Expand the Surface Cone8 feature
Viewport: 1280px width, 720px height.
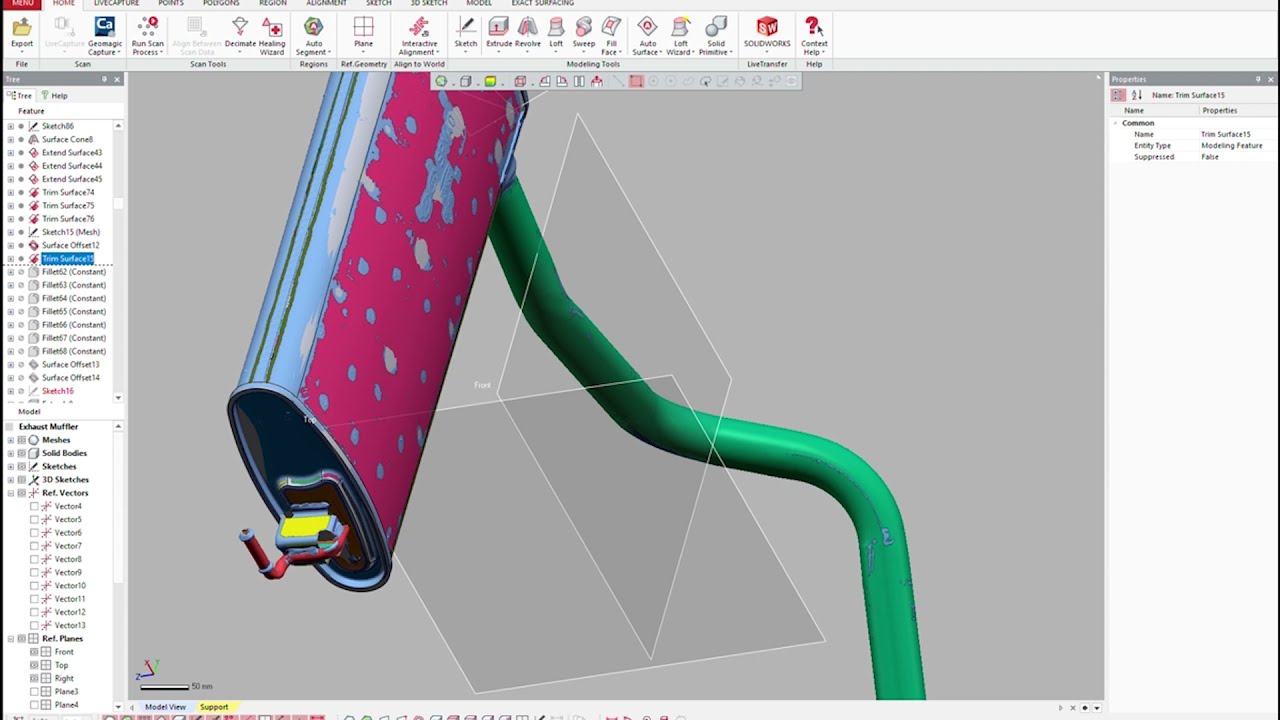point(10,139)
